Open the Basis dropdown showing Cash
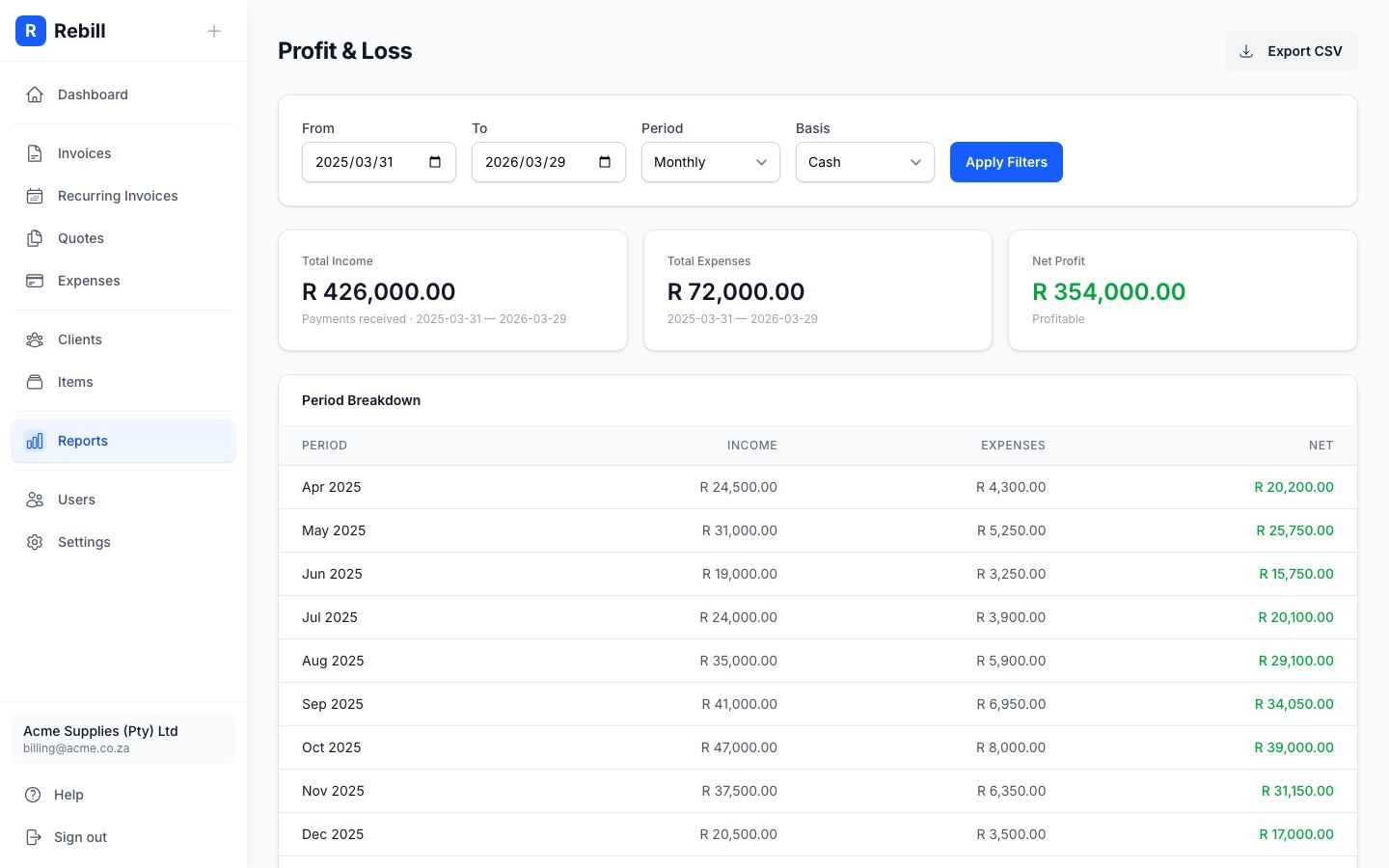 (864, 162)
